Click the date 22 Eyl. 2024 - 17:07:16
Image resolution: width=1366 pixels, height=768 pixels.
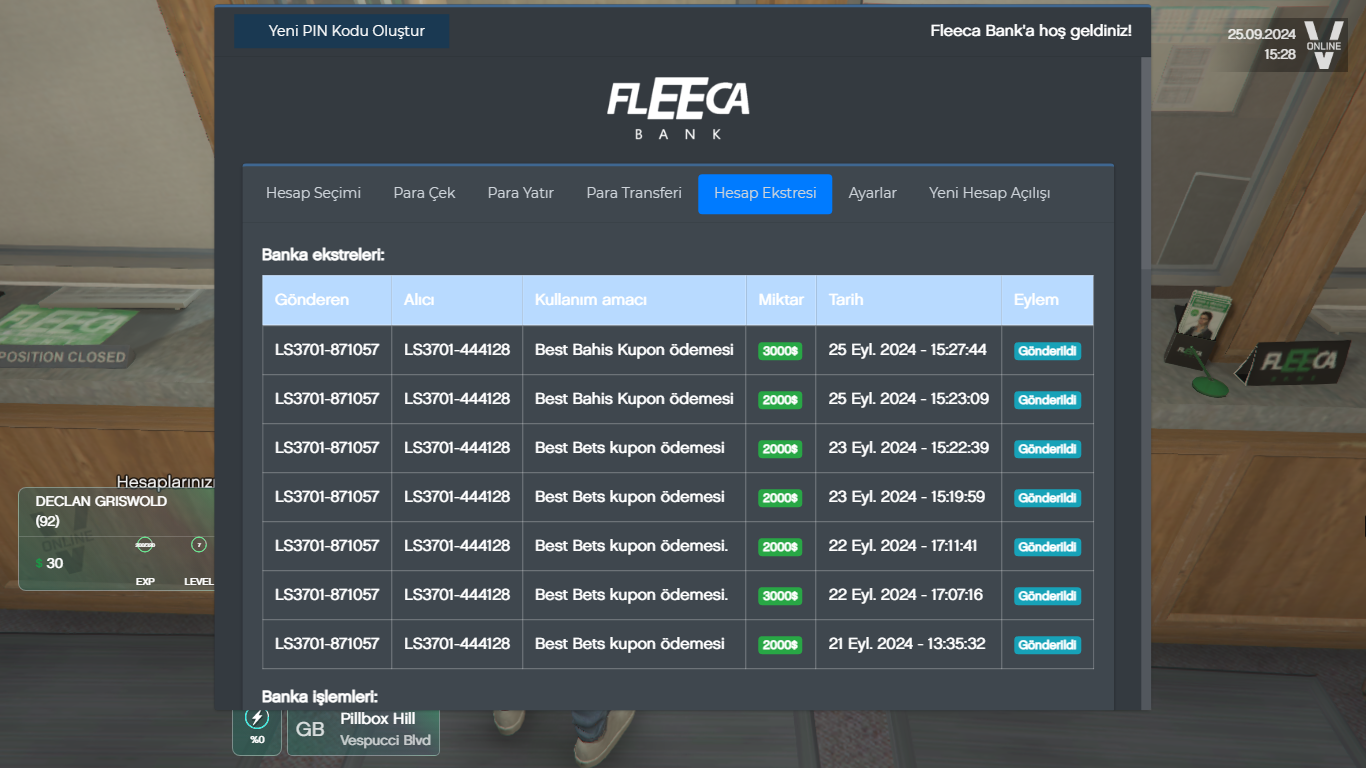[906, 595]
